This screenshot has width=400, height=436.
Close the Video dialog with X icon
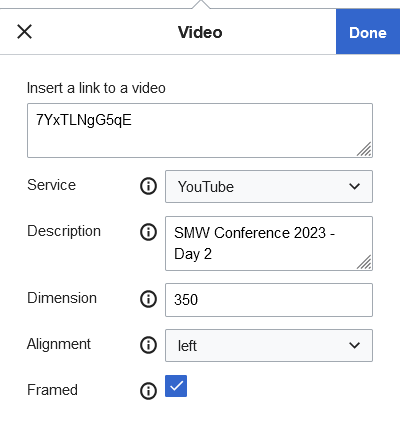[x=24, y=32]
